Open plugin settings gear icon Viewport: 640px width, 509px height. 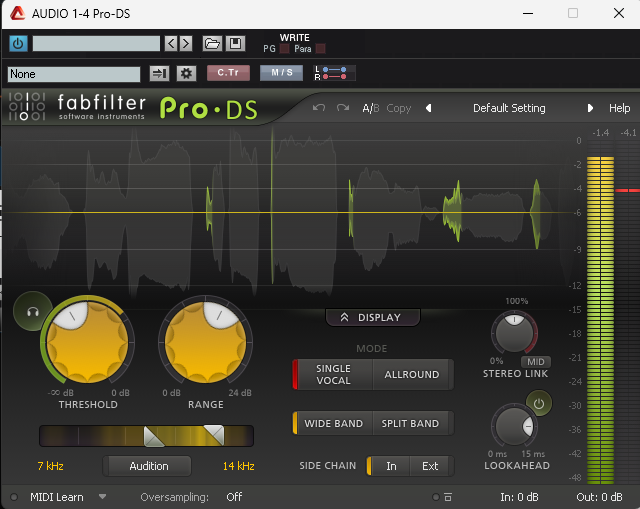tap(187, 73)
